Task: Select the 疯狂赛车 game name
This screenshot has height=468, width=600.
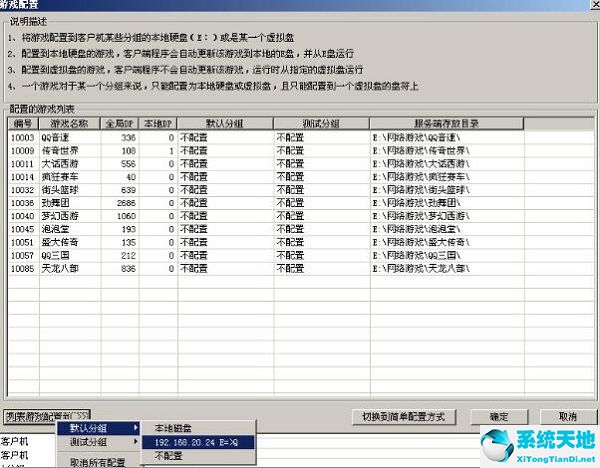Action: [x=60, y=177]
